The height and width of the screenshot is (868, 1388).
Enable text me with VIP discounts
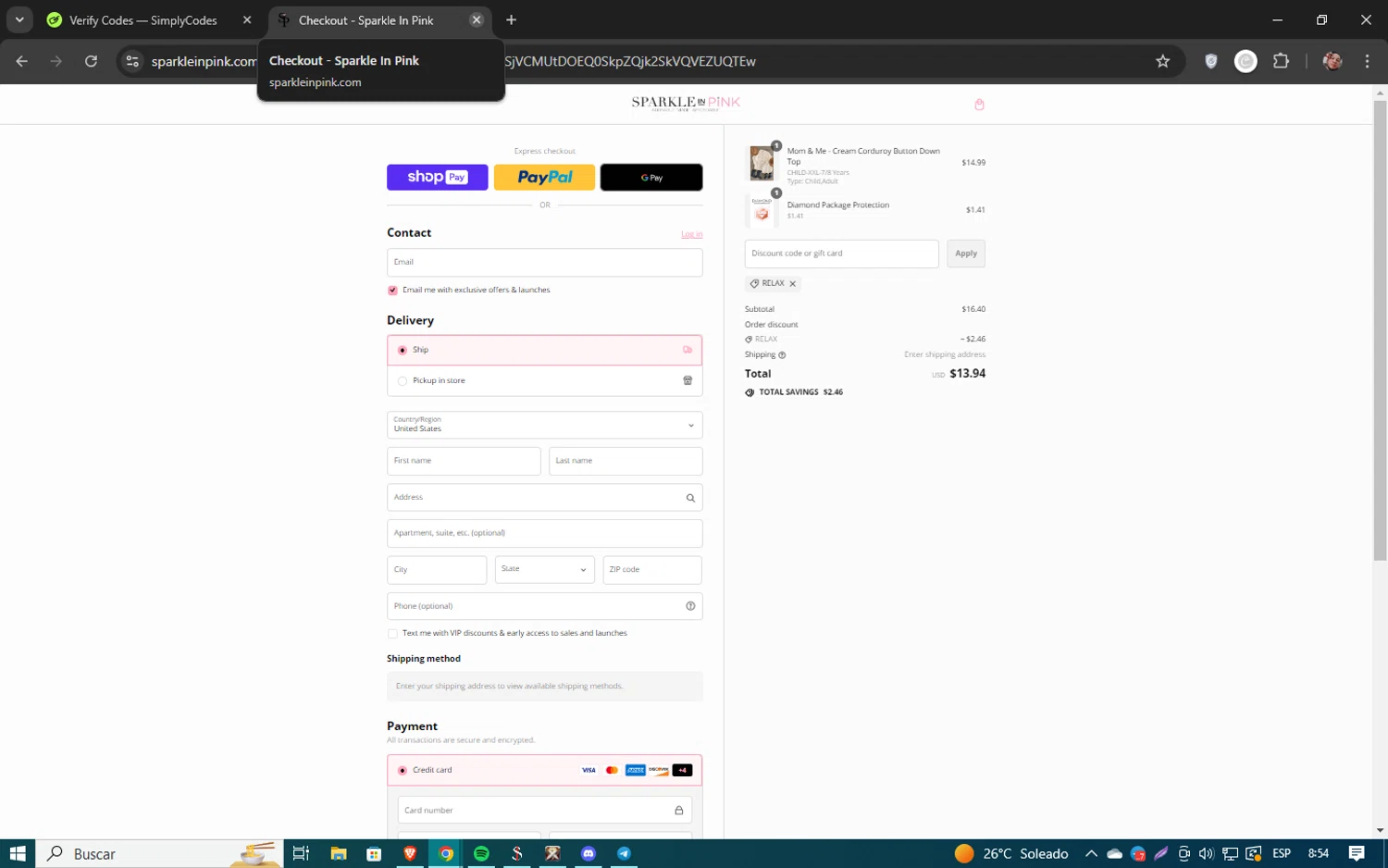pyautogui.click(x=392, y=634)
